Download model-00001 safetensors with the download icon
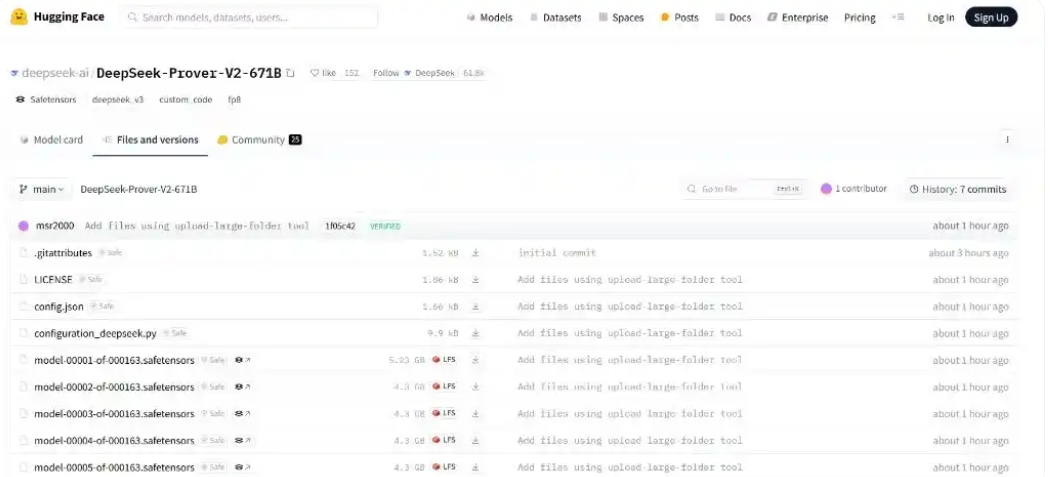The width and height of the screenshot is (1050, 477). (475, 360)
